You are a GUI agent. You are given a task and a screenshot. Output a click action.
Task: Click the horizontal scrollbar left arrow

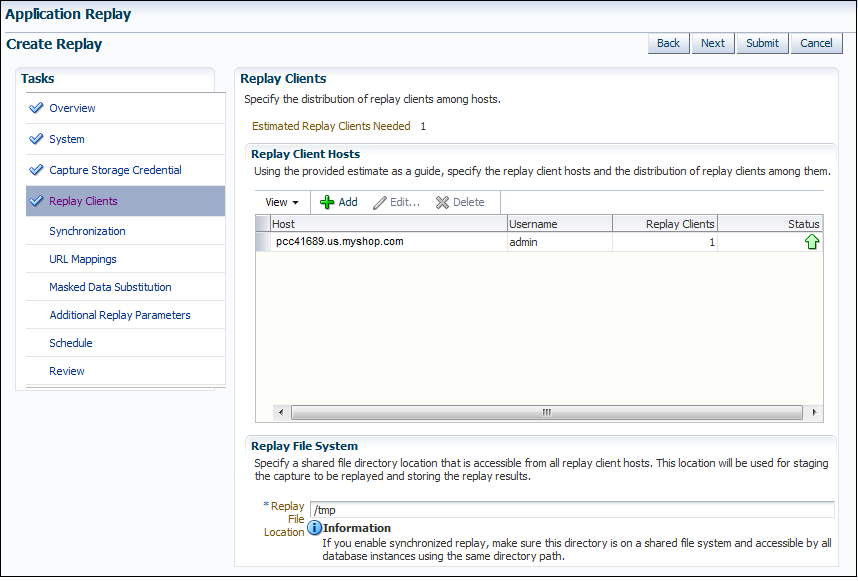[x=281, y=412]
